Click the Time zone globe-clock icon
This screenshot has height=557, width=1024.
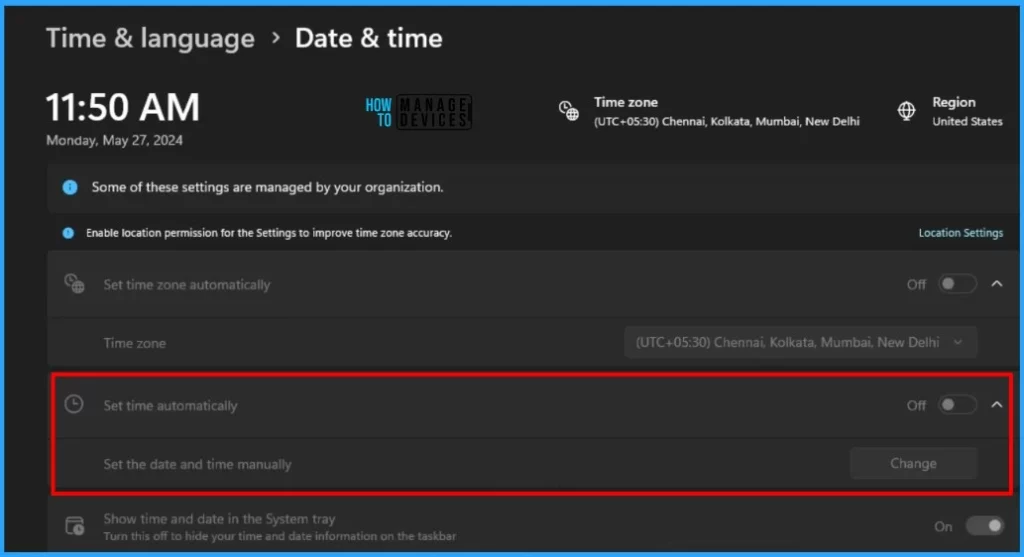(x=569, y=111)
